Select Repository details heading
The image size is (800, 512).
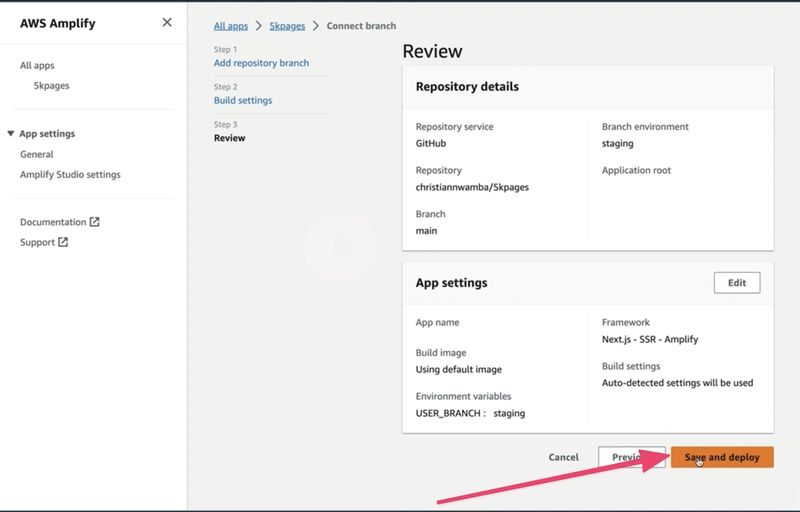467,87
